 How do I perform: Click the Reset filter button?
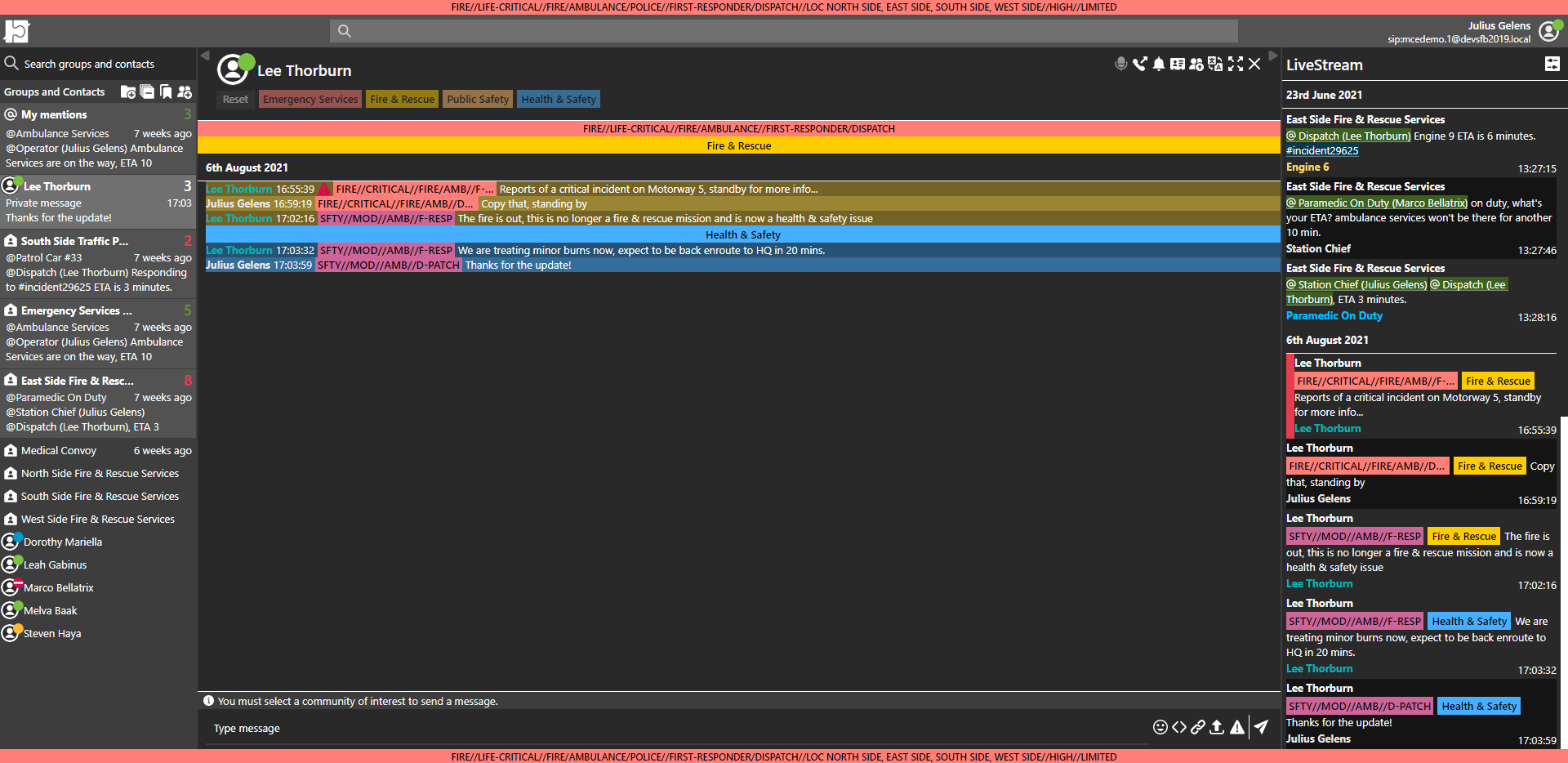(x=235, y=99)
